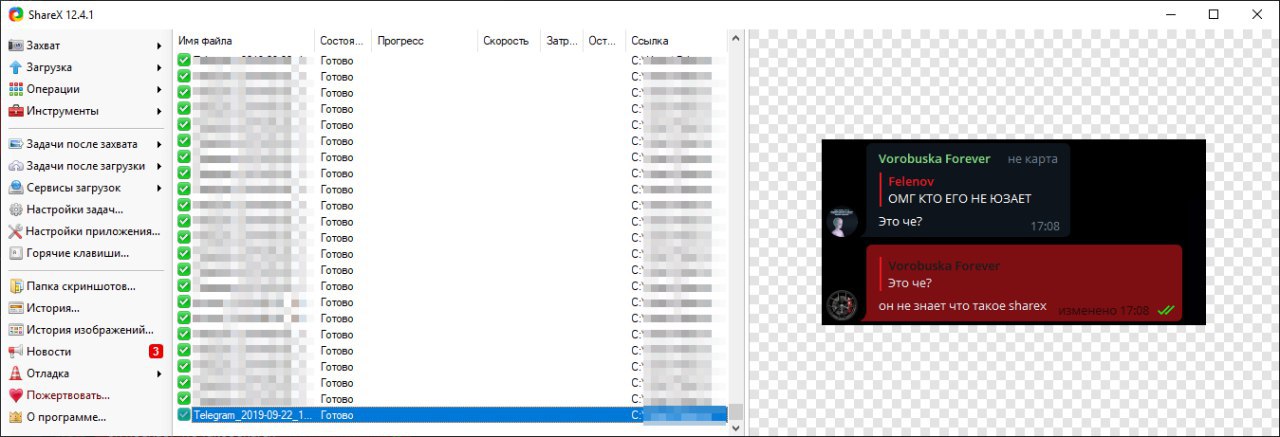Click the Задачи после захвата icon

point(16,145)
